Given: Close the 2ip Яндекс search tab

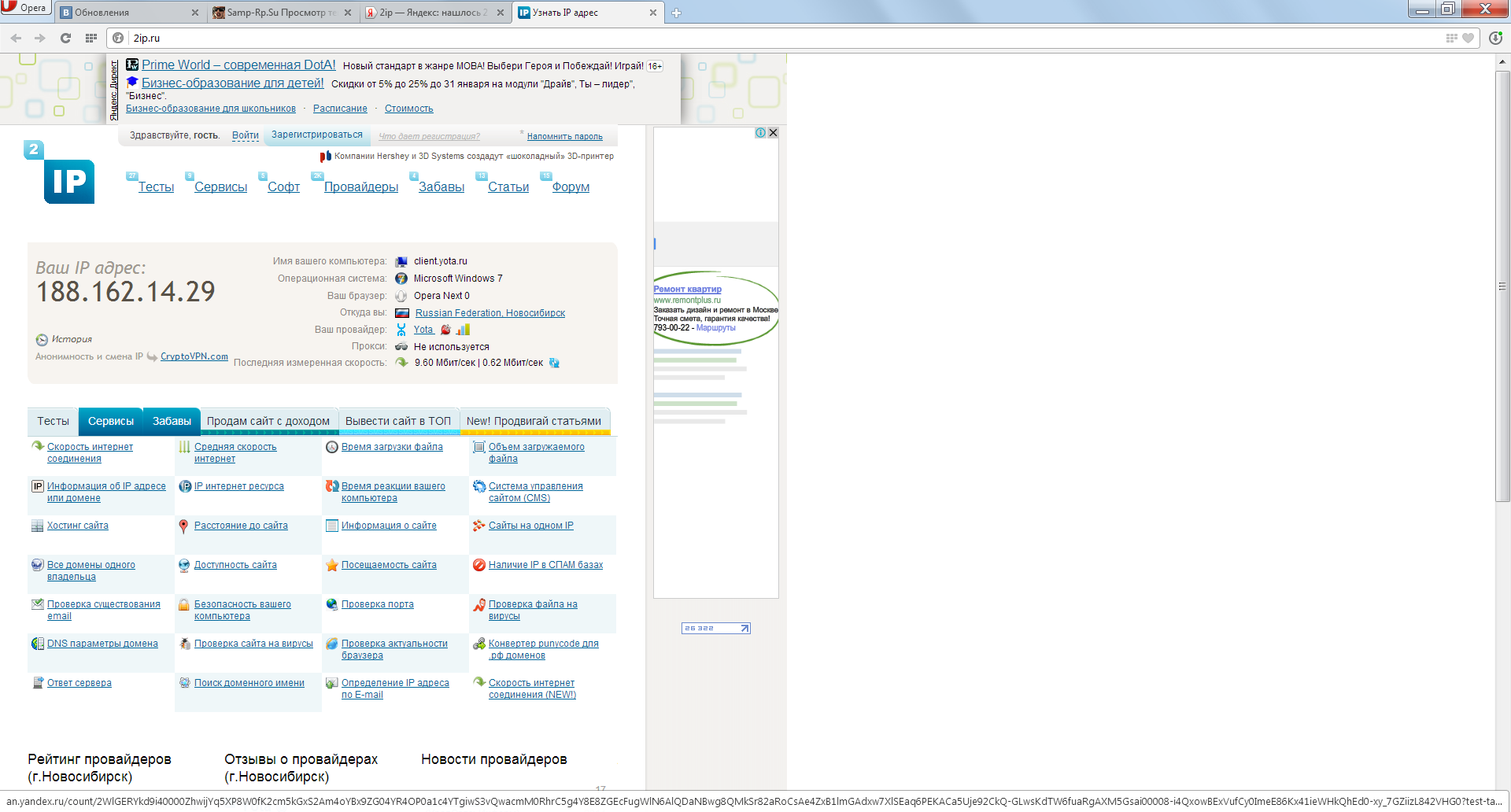Looking at the screenshot, I should pos(501,13).
